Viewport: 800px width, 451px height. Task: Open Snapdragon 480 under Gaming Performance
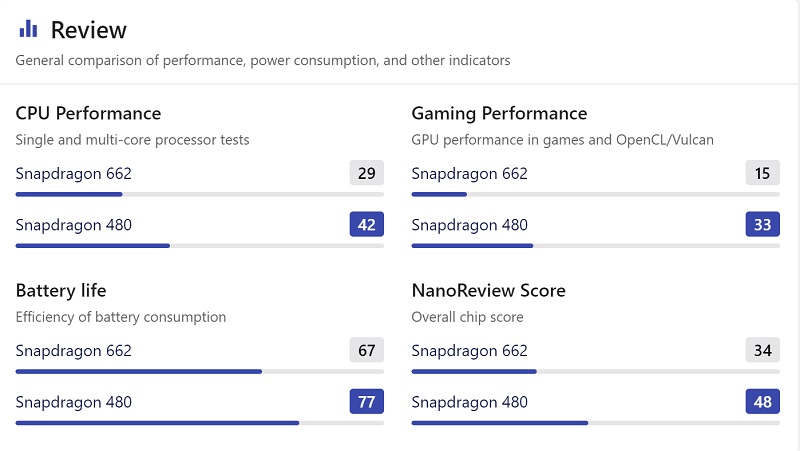click(469, 225)
